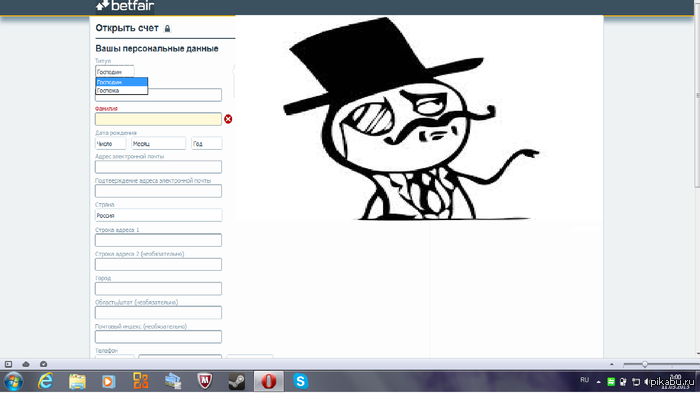Open the Страна country dropdown showing Россия
The image size is (700, 393).
[158, 215]
